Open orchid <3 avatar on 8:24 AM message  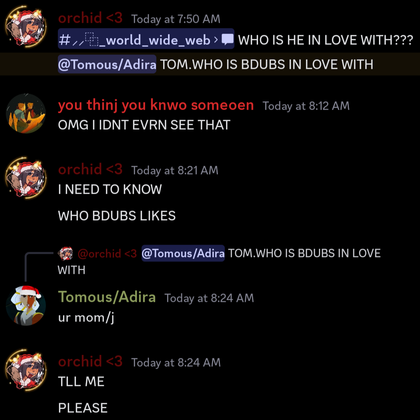26,370
